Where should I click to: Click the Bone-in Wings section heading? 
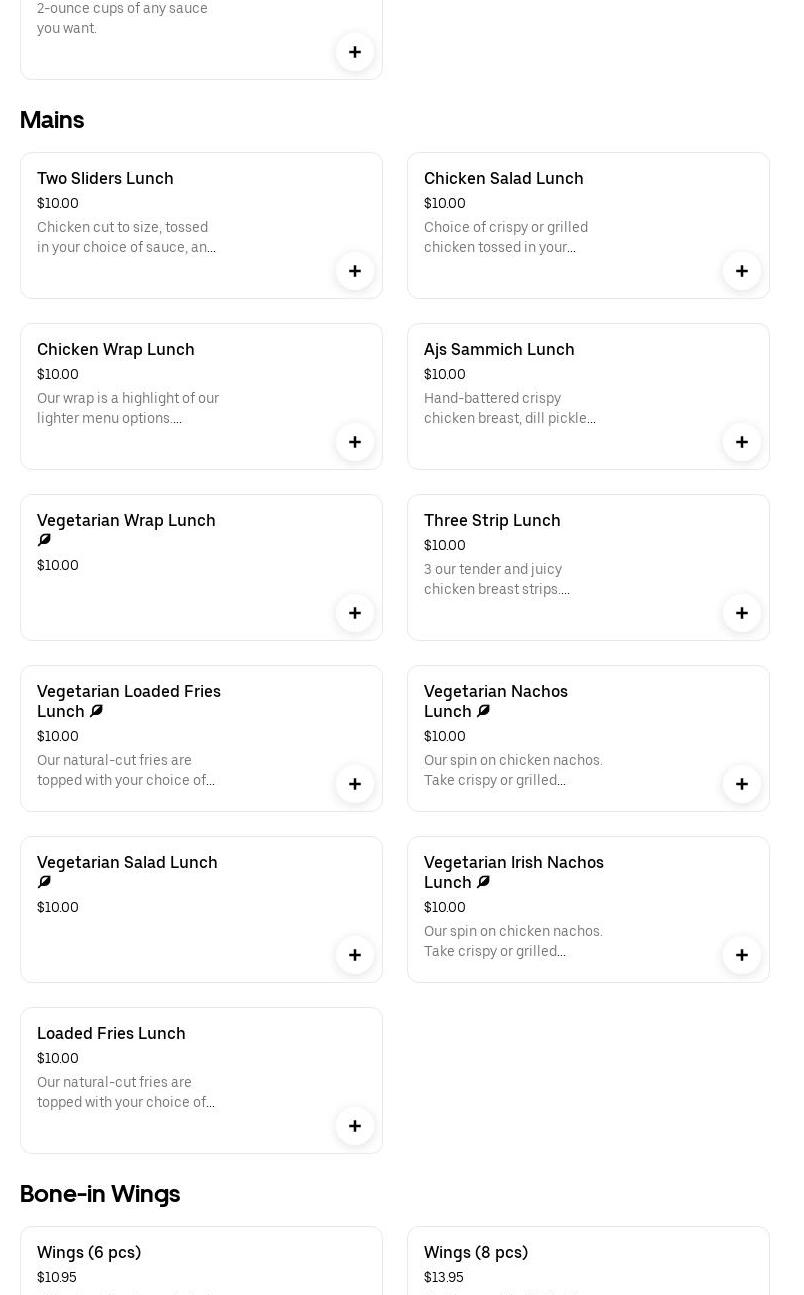pyautogui.click(x=100, y=1194)
